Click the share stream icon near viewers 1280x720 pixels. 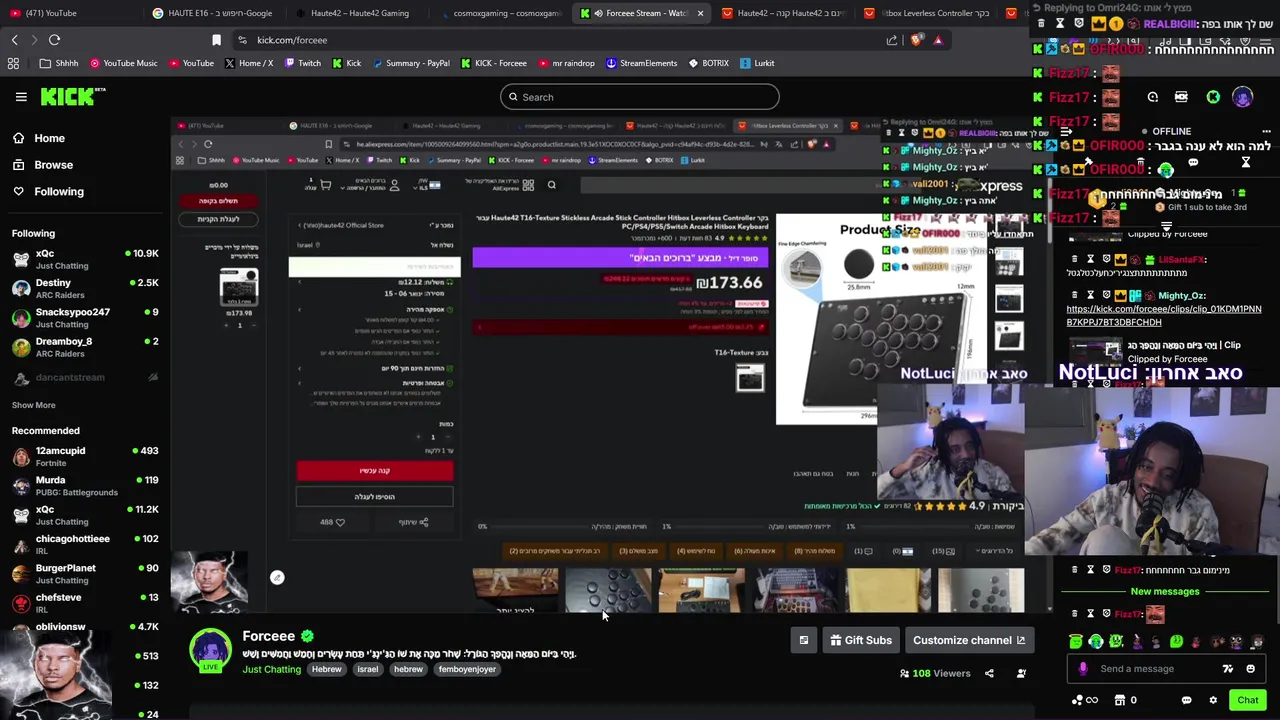(x=989, y=673)
